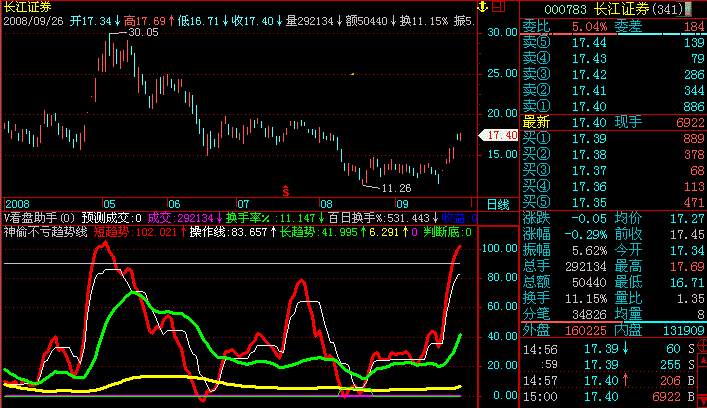Image resolution: width=707 pixels, height=408 pixels.
Task: Click the 换手 11.15% value
Action: 586,298
